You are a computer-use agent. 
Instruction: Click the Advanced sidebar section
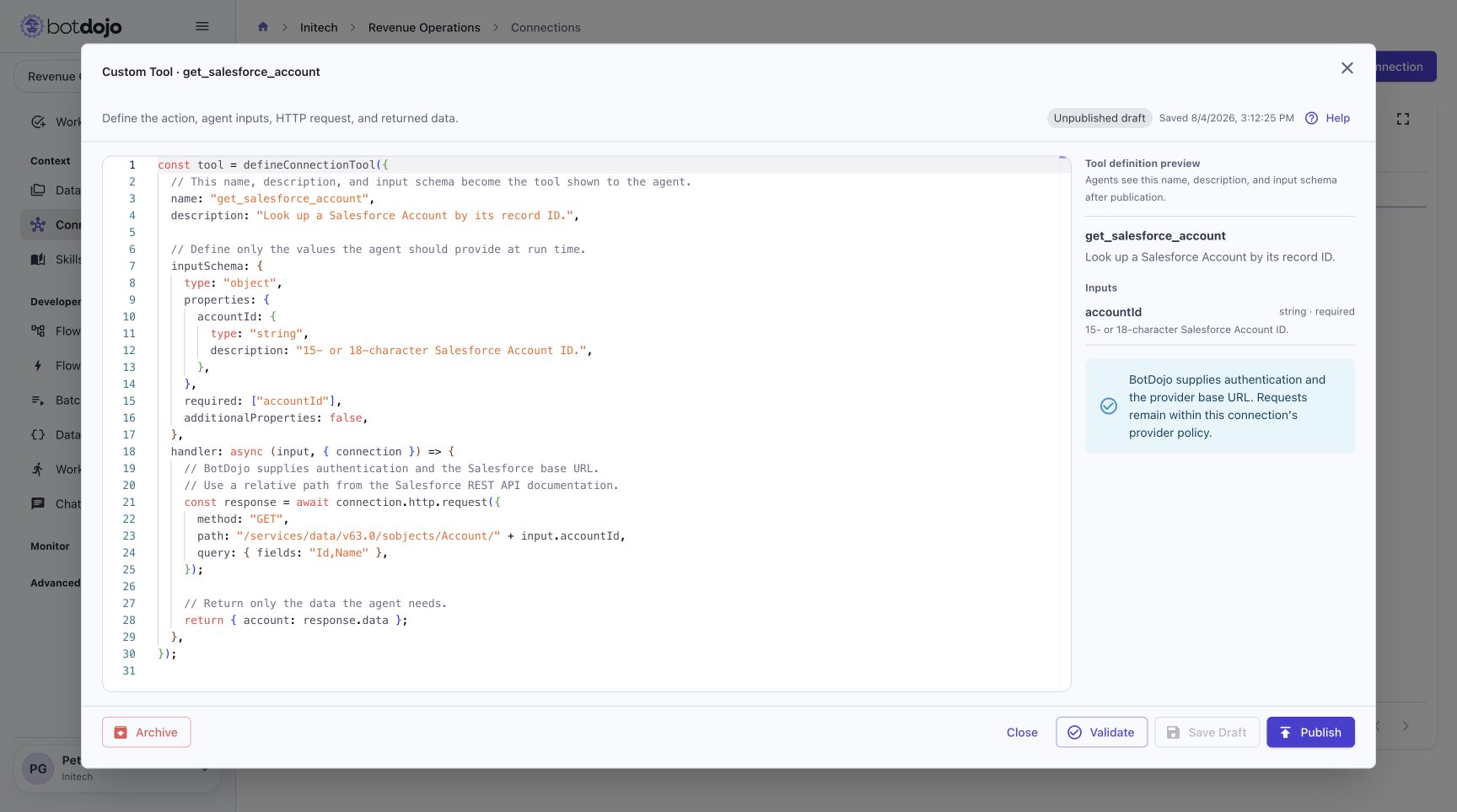pos(55,583)
